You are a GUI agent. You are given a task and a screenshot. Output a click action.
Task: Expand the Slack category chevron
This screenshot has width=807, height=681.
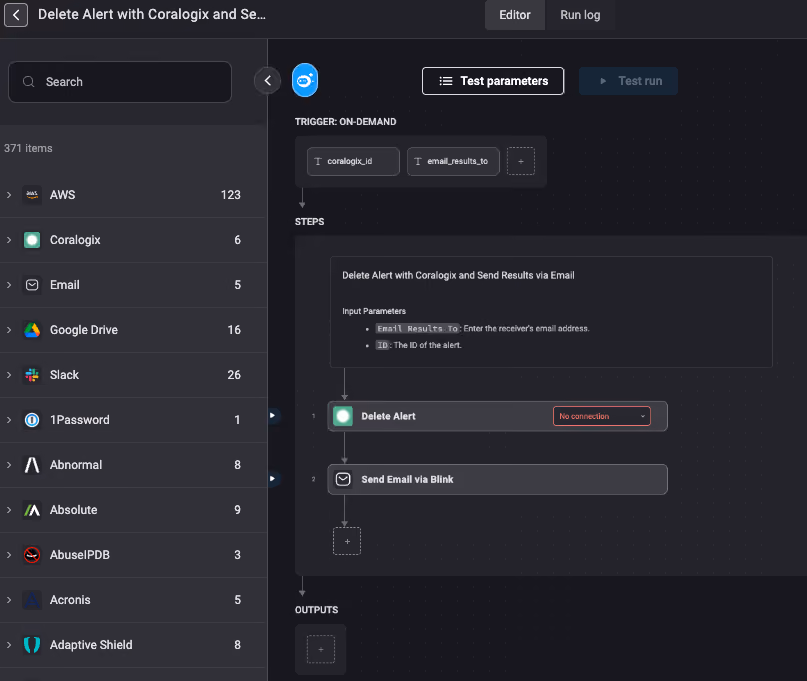coord(9,375)
